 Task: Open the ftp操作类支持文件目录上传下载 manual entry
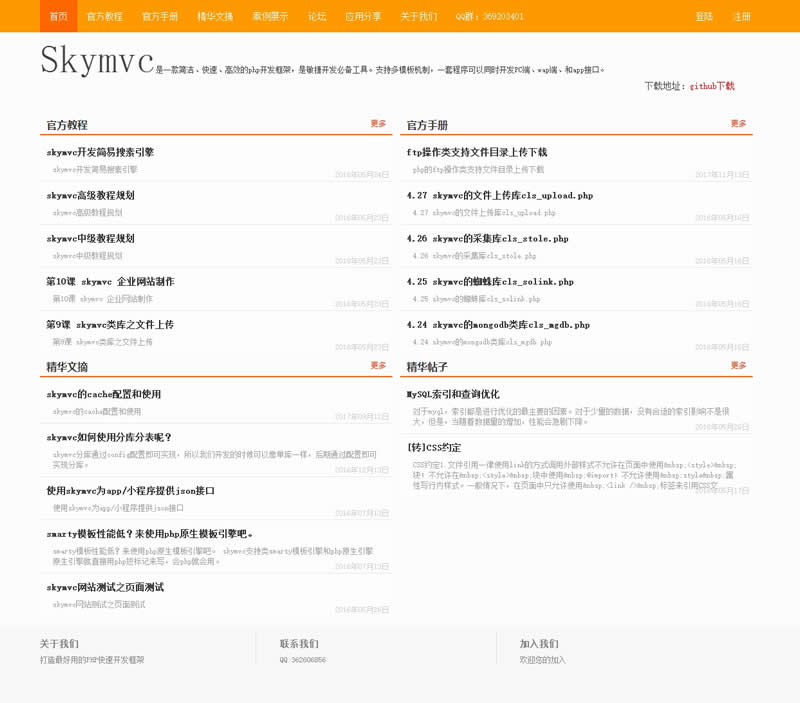click(x=477, y=153)
